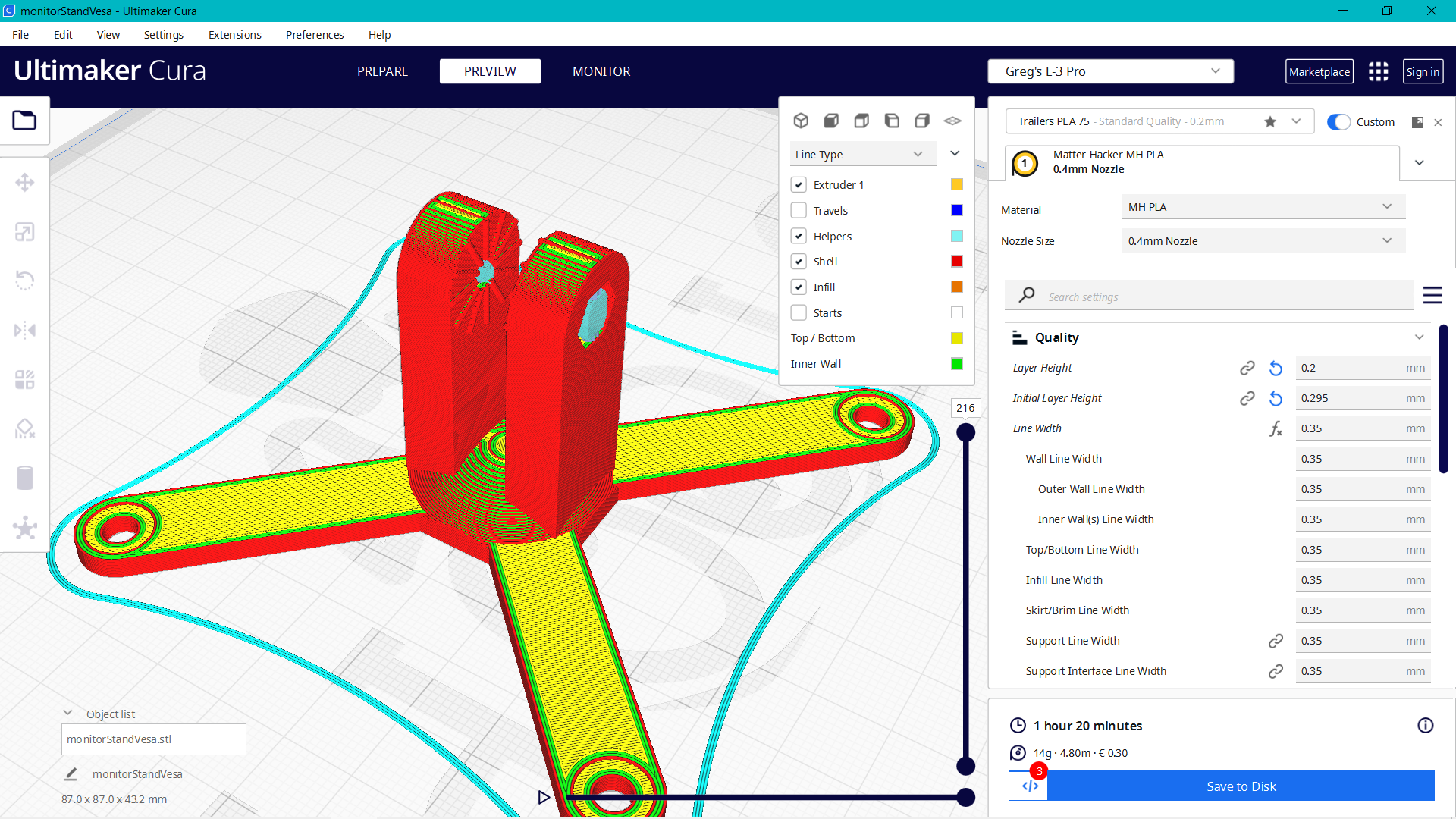Viewport: 1456px width, 819px height.
Task: Click Save to Disk button
Action: pos(1241,786)
